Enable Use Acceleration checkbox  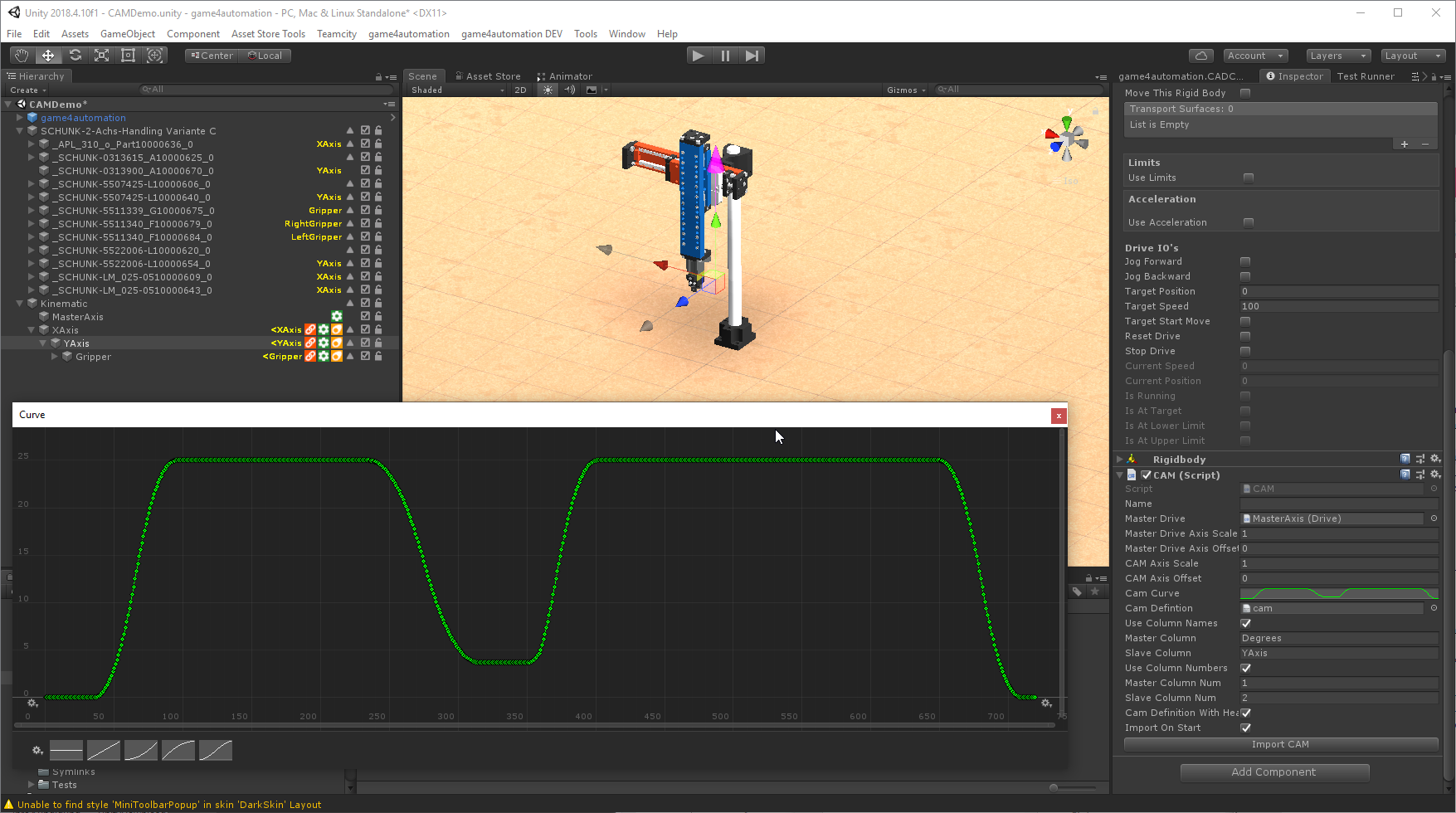[1248, 223]
